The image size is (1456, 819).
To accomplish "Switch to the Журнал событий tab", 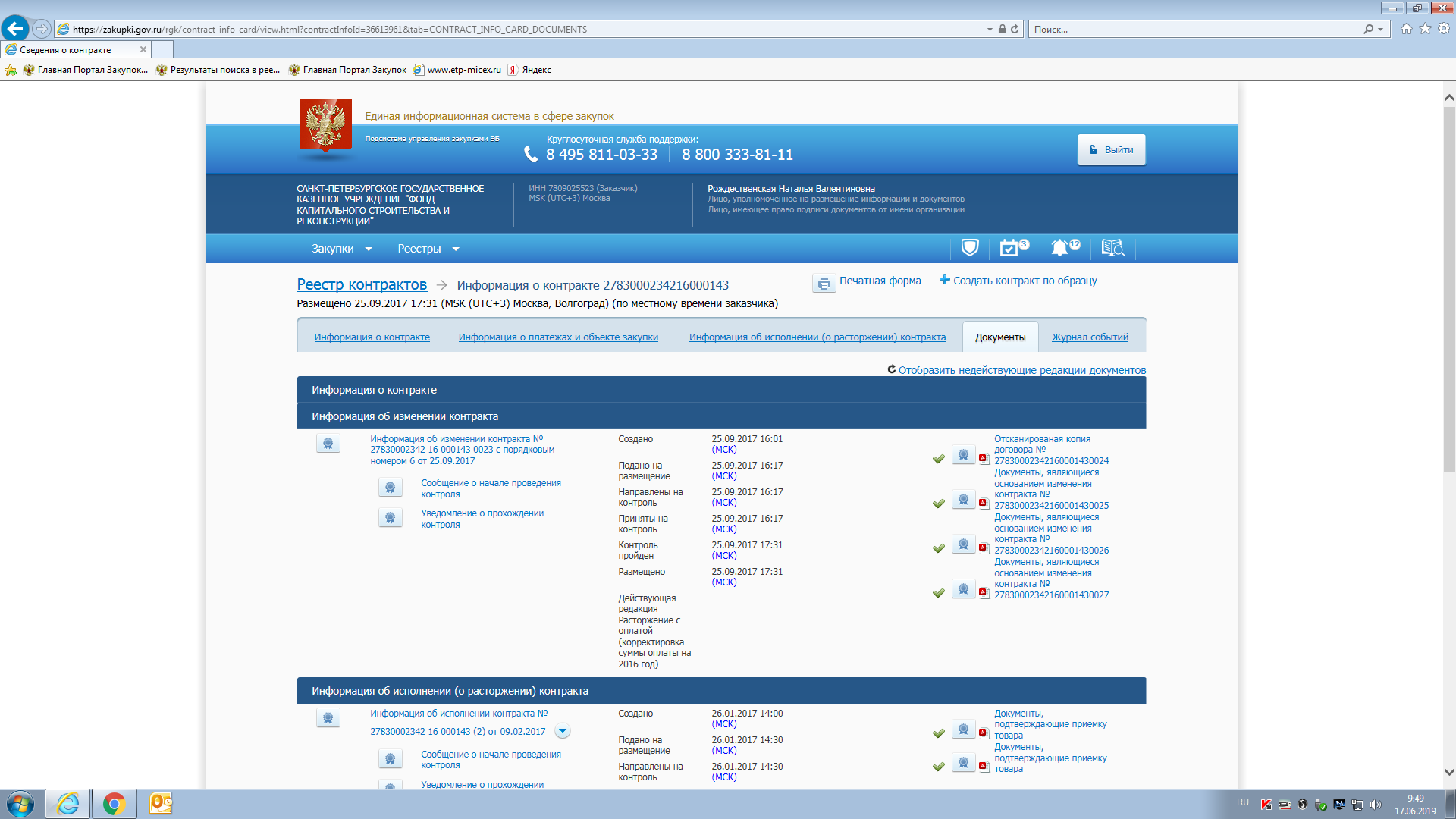I will [x=1090, y=337].
